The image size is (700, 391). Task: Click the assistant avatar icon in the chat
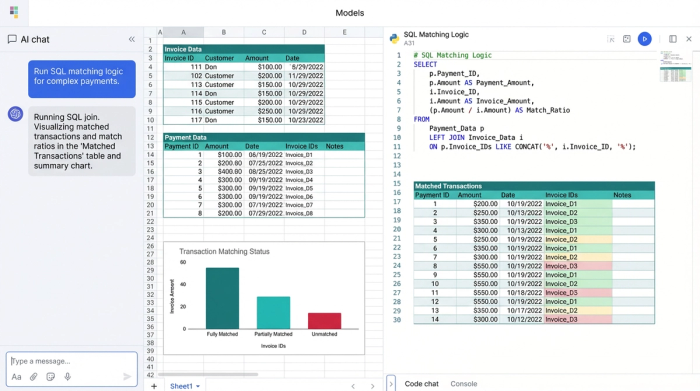15,114
